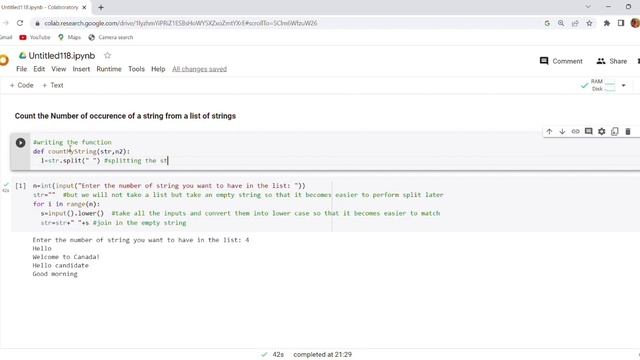Viewport: 640px width, 360px height.
Task: Open cell editor settings gear
Action: [602, 131]
